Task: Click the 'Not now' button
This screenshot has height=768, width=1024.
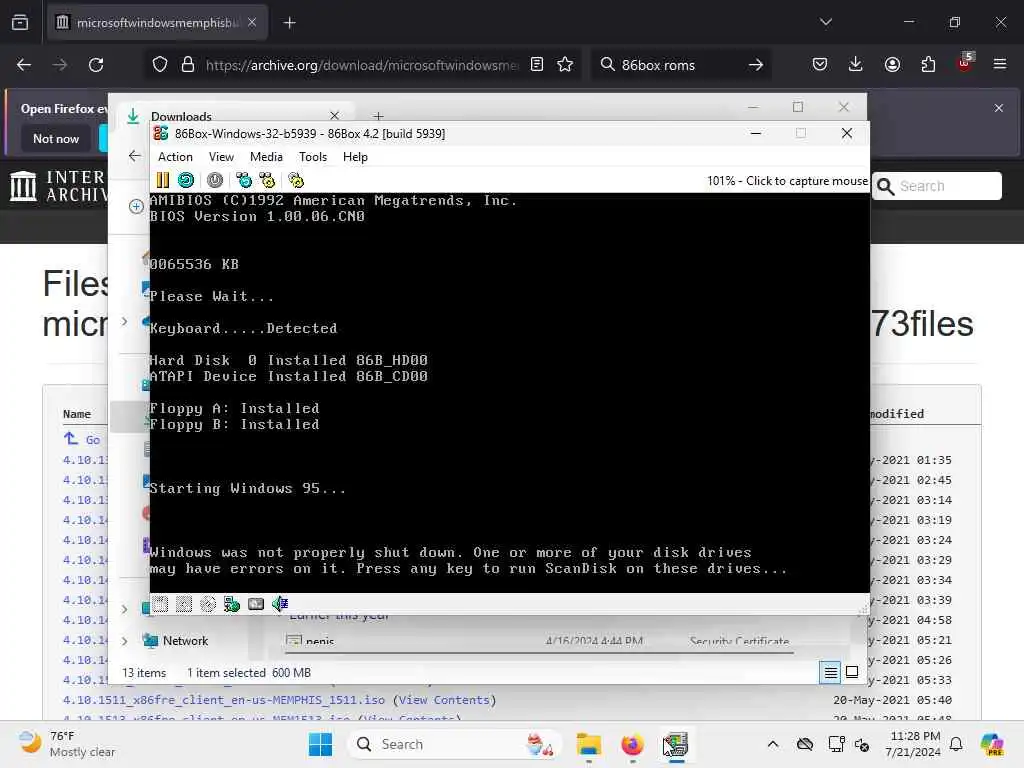Action: 56,138
